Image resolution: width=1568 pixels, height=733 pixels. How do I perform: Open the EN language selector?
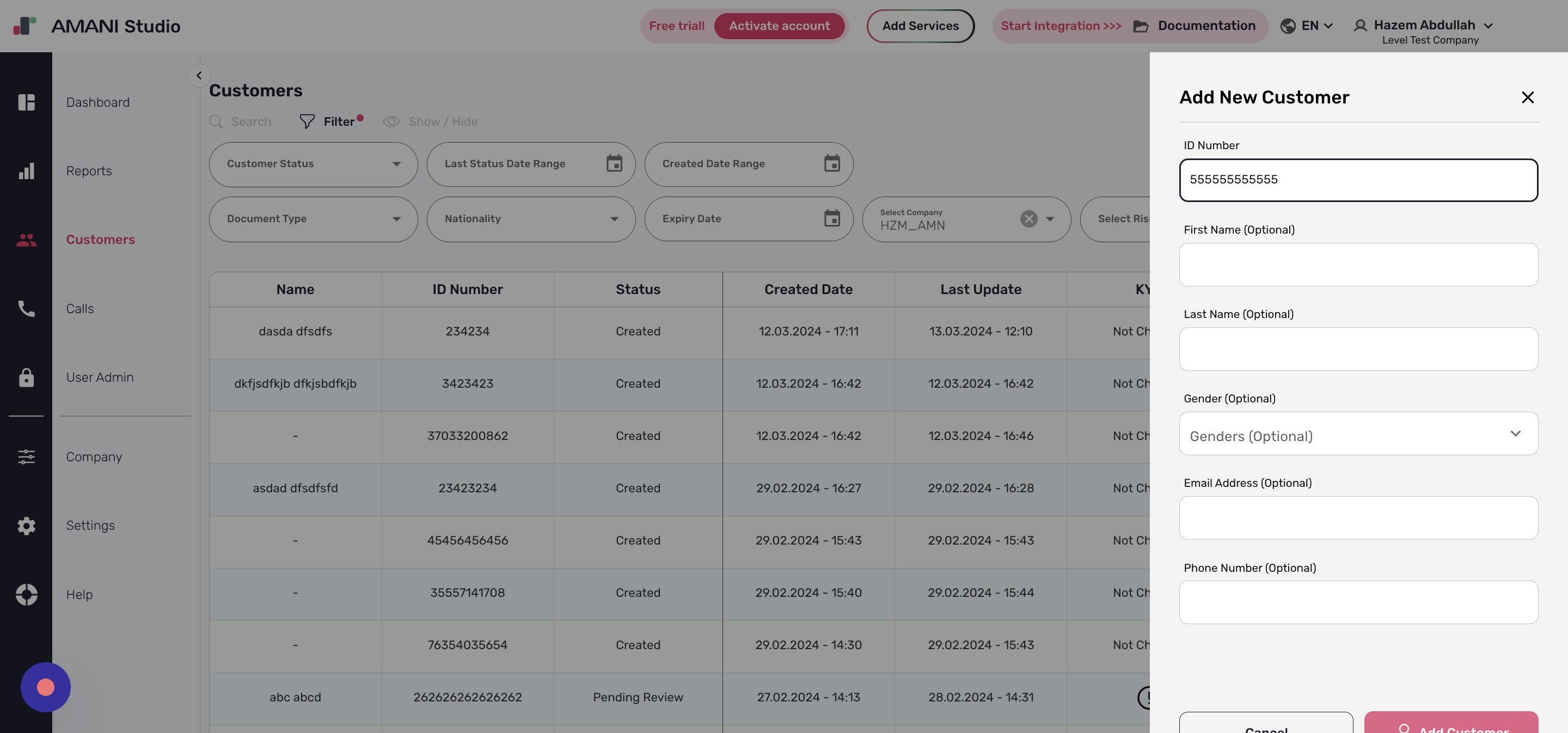[x=1306, y=26]
